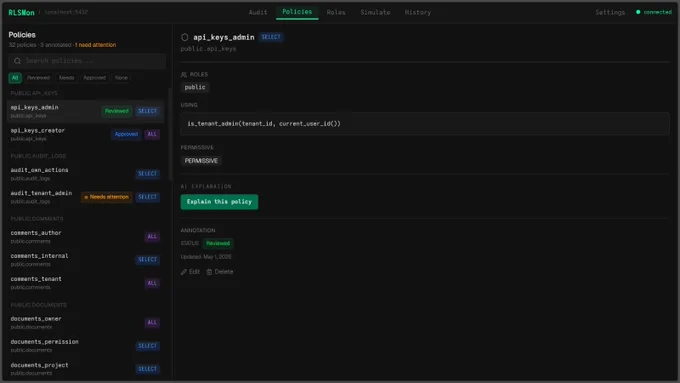Click the green connected status dot
Image resolution: width=680 pixels, height=383 pixels.
638,12
